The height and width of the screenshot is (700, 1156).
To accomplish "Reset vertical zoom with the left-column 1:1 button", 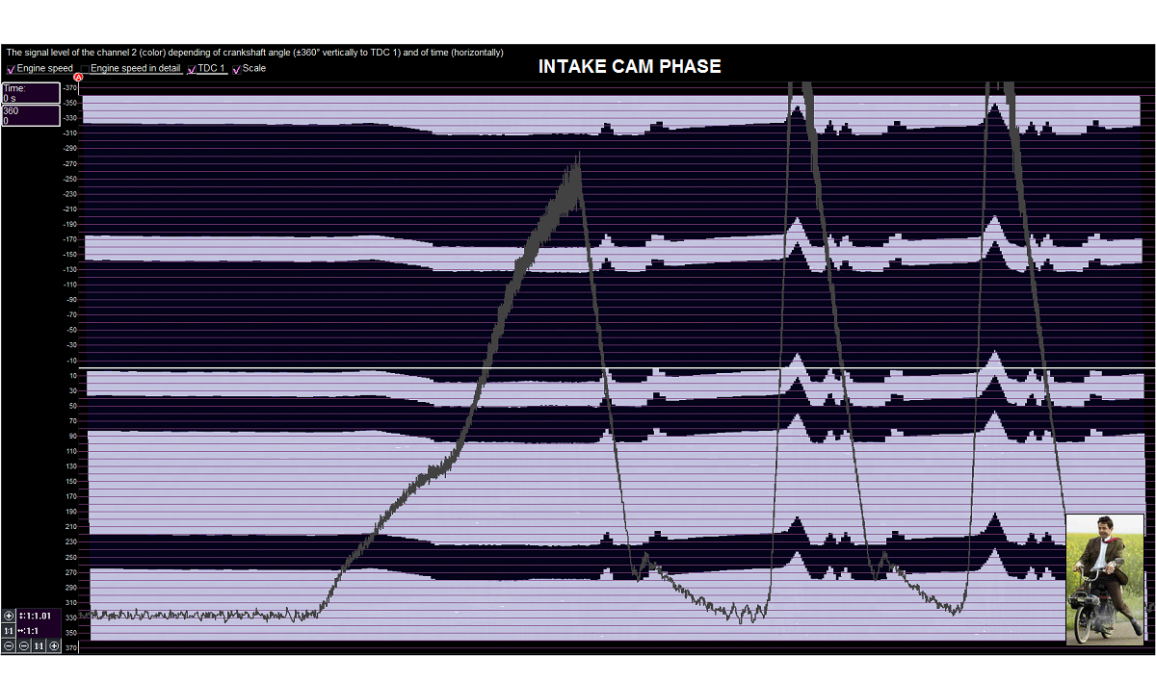I will point(9,631).
